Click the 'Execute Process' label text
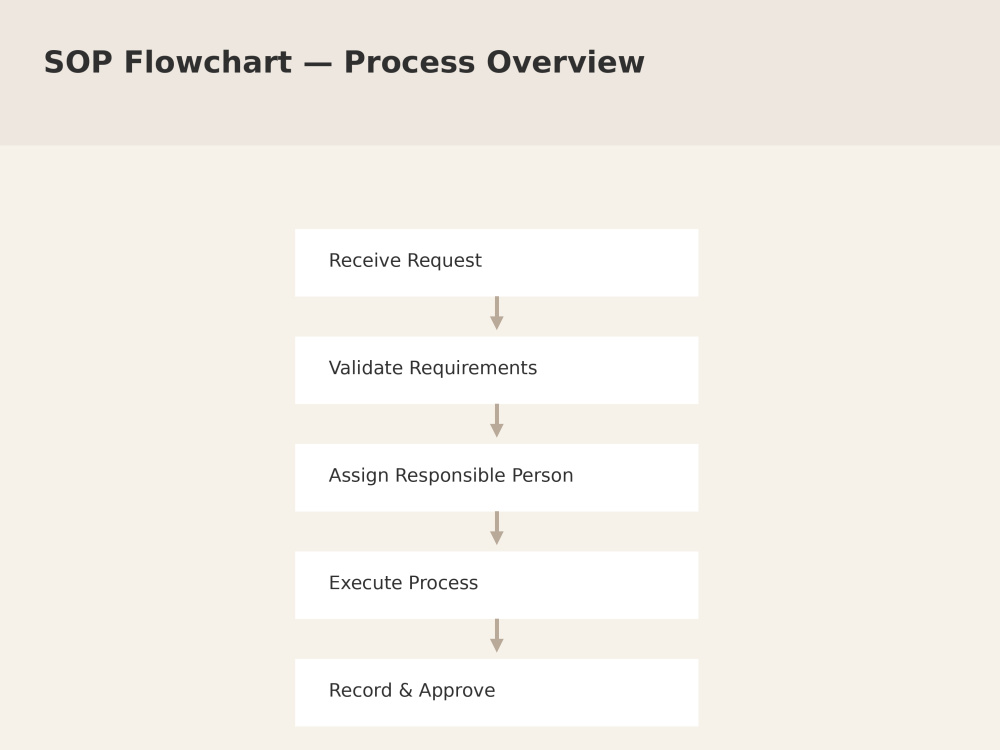The width and height of the screenshot is (1000, 750). (403, 583)
